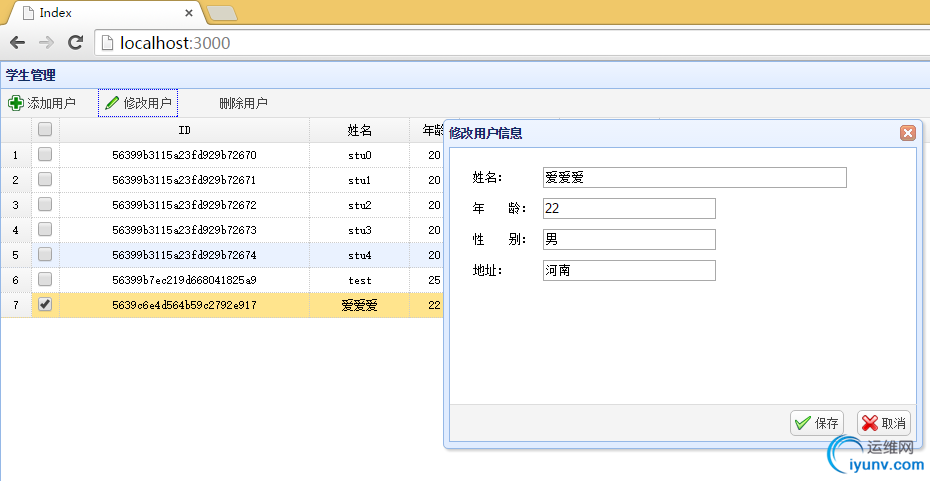
Task: Click the localhost:3000 address bar
Action: [x=511, y=43]
